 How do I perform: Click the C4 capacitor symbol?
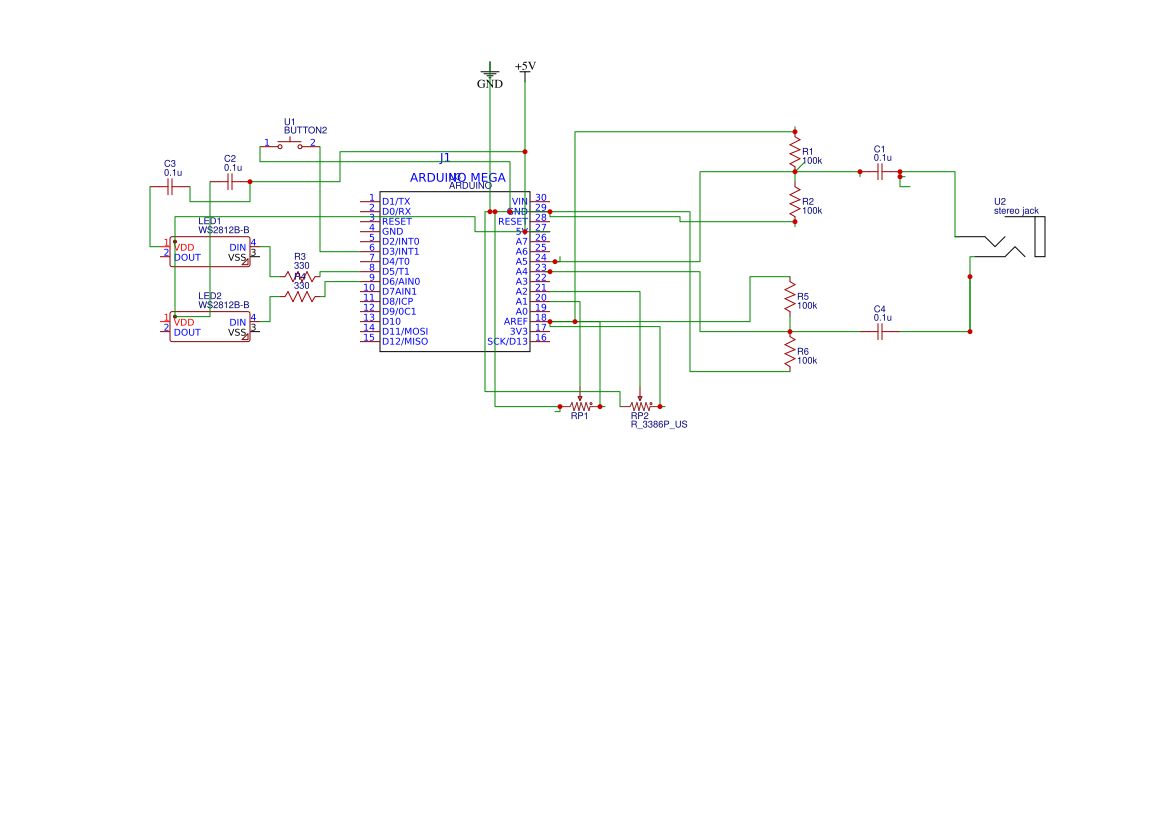880,332
